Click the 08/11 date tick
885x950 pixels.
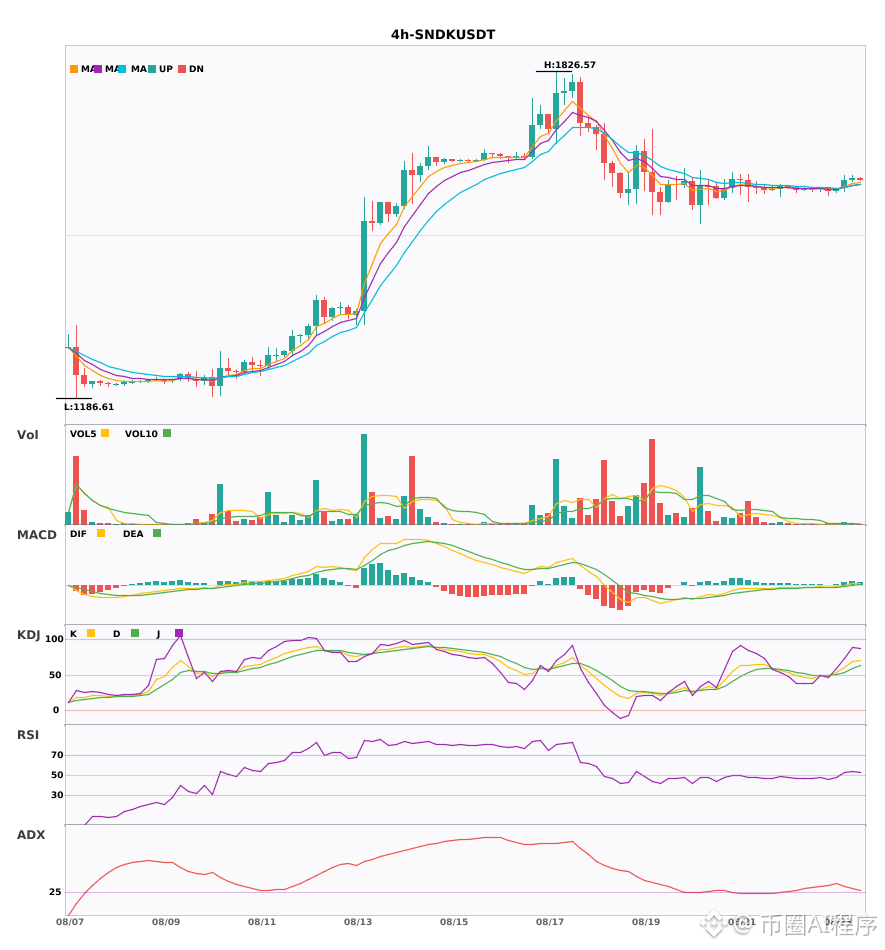[262, 922]
